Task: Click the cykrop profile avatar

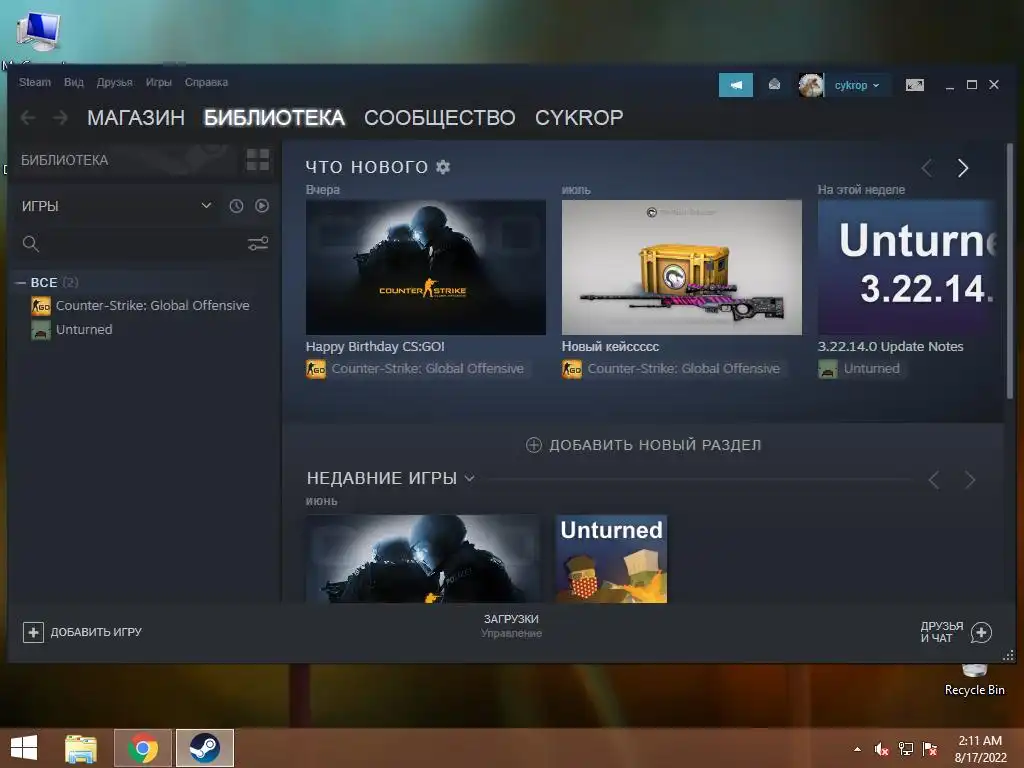Action: click(811, 85)
